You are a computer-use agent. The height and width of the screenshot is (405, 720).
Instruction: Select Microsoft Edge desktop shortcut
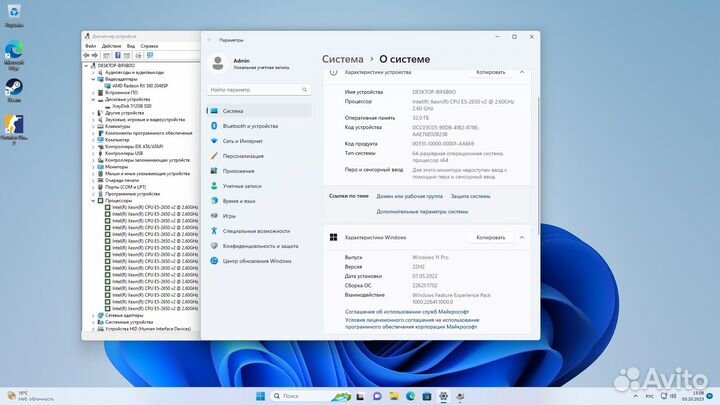pyautogui.click(x=14, y=55)
